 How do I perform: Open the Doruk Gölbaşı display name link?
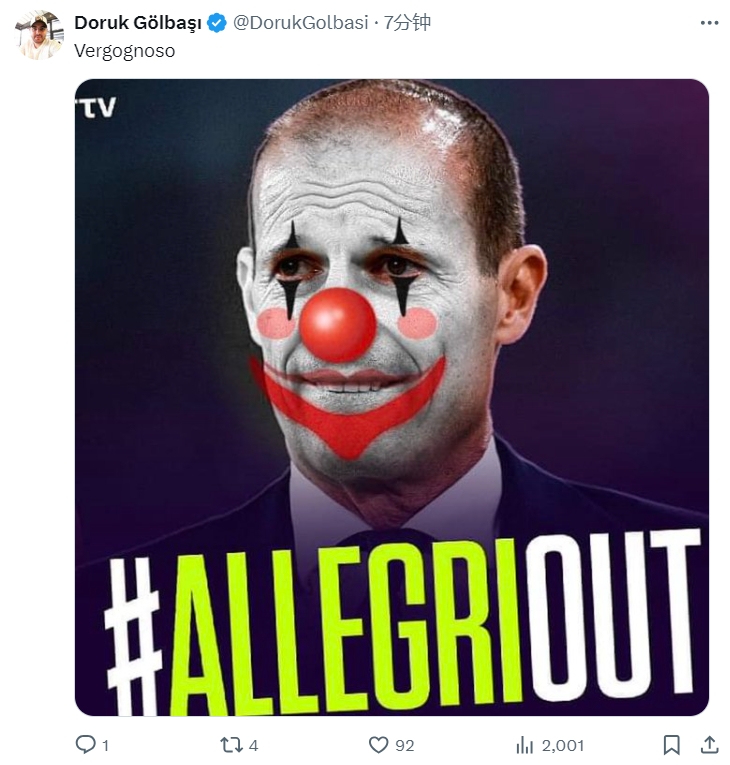[138, 22]
